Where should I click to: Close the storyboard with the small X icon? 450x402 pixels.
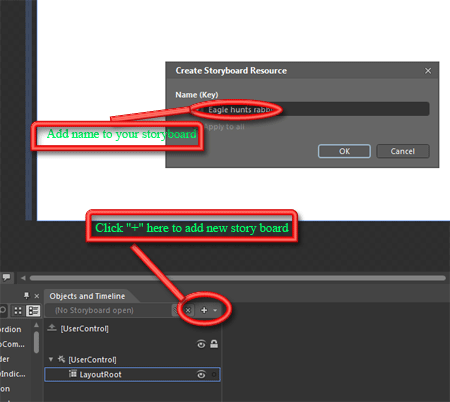click(x=188, y=310)
